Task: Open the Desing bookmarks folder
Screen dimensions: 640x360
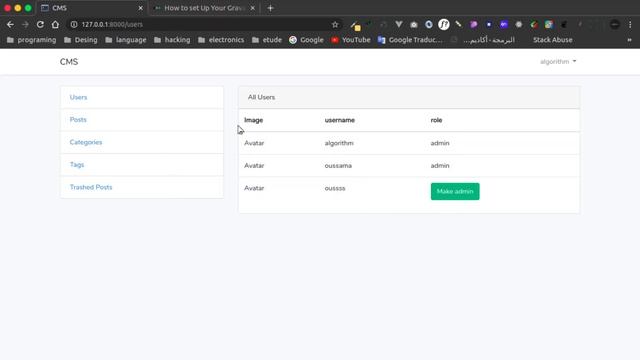Action: pyautogui.click(x=80, y=40)
